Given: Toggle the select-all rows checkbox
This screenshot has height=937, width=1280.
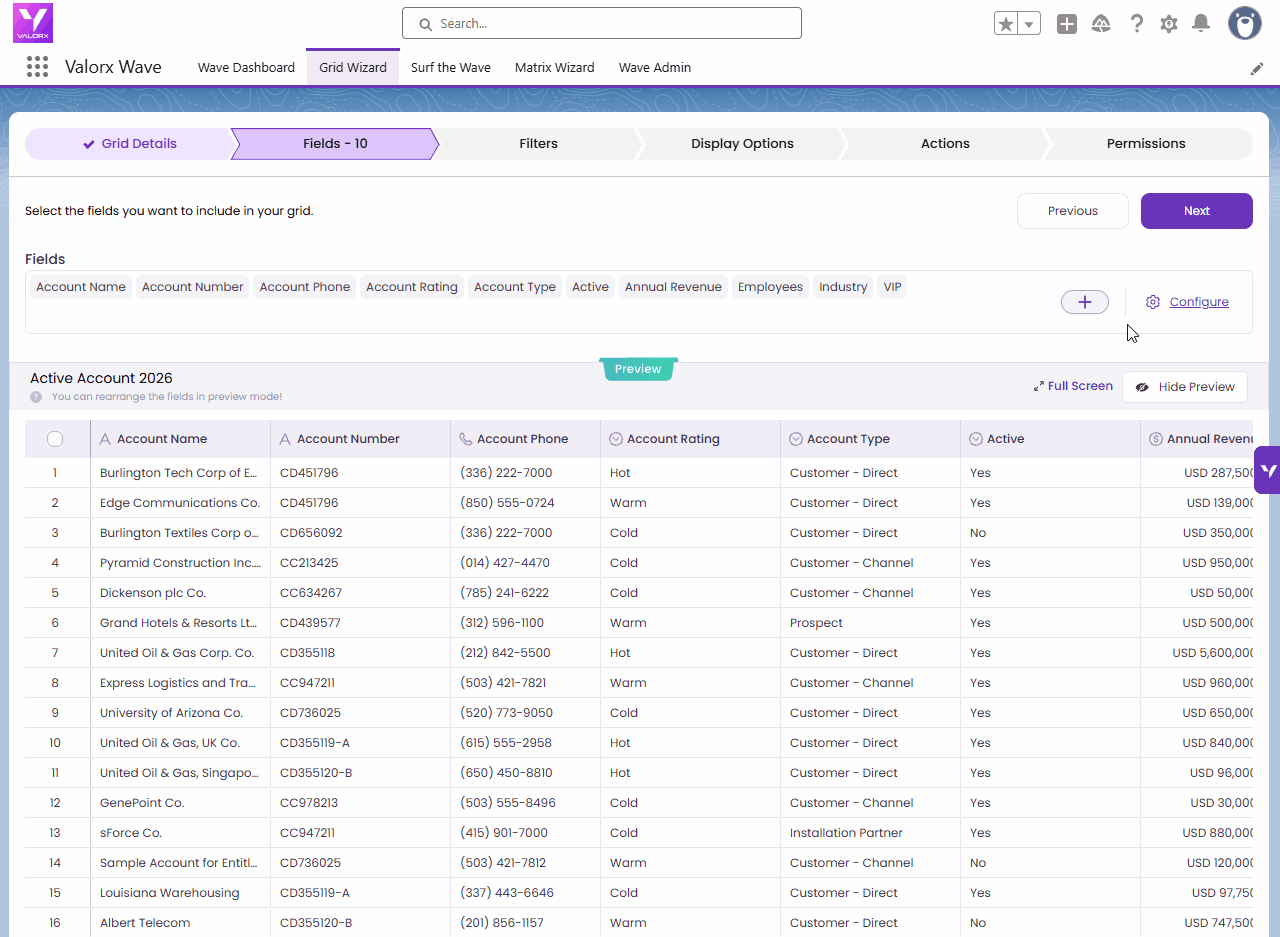Looking at the screenshot, I should point(55,439).
